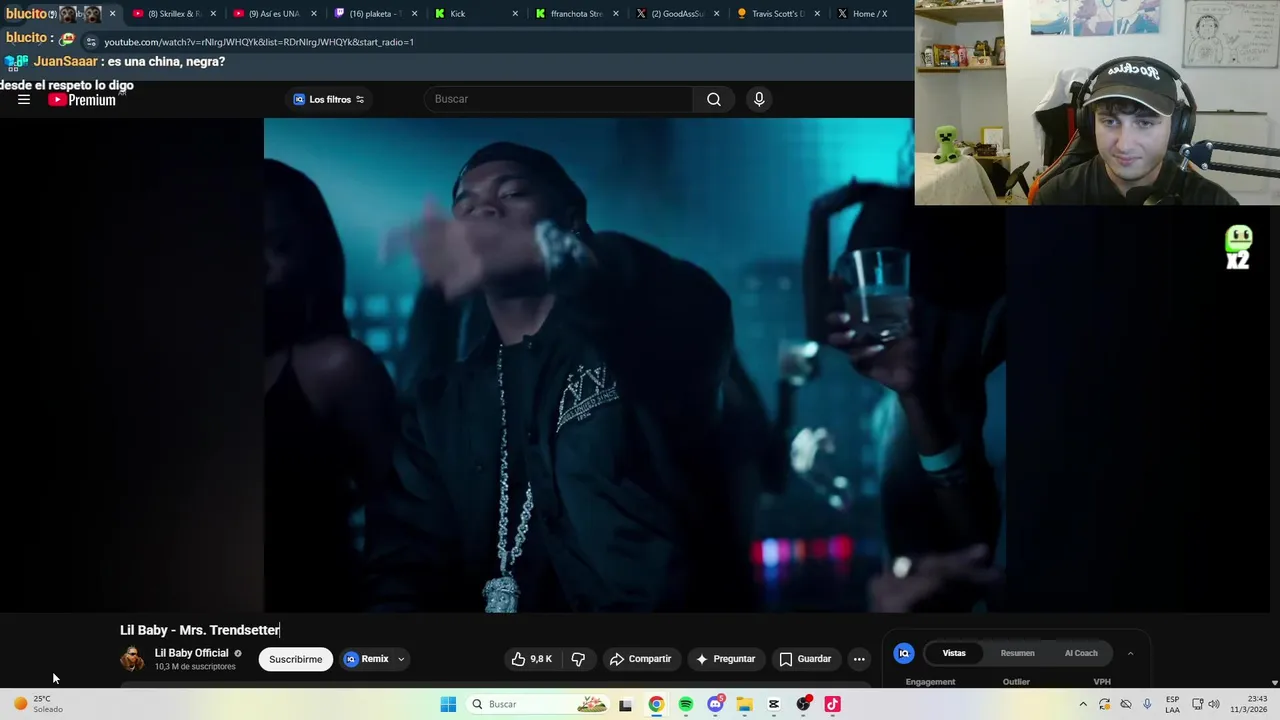The image size is (1280, 720).
Task: Click the page scrollbar down arrow
Action: point(1274,683)
